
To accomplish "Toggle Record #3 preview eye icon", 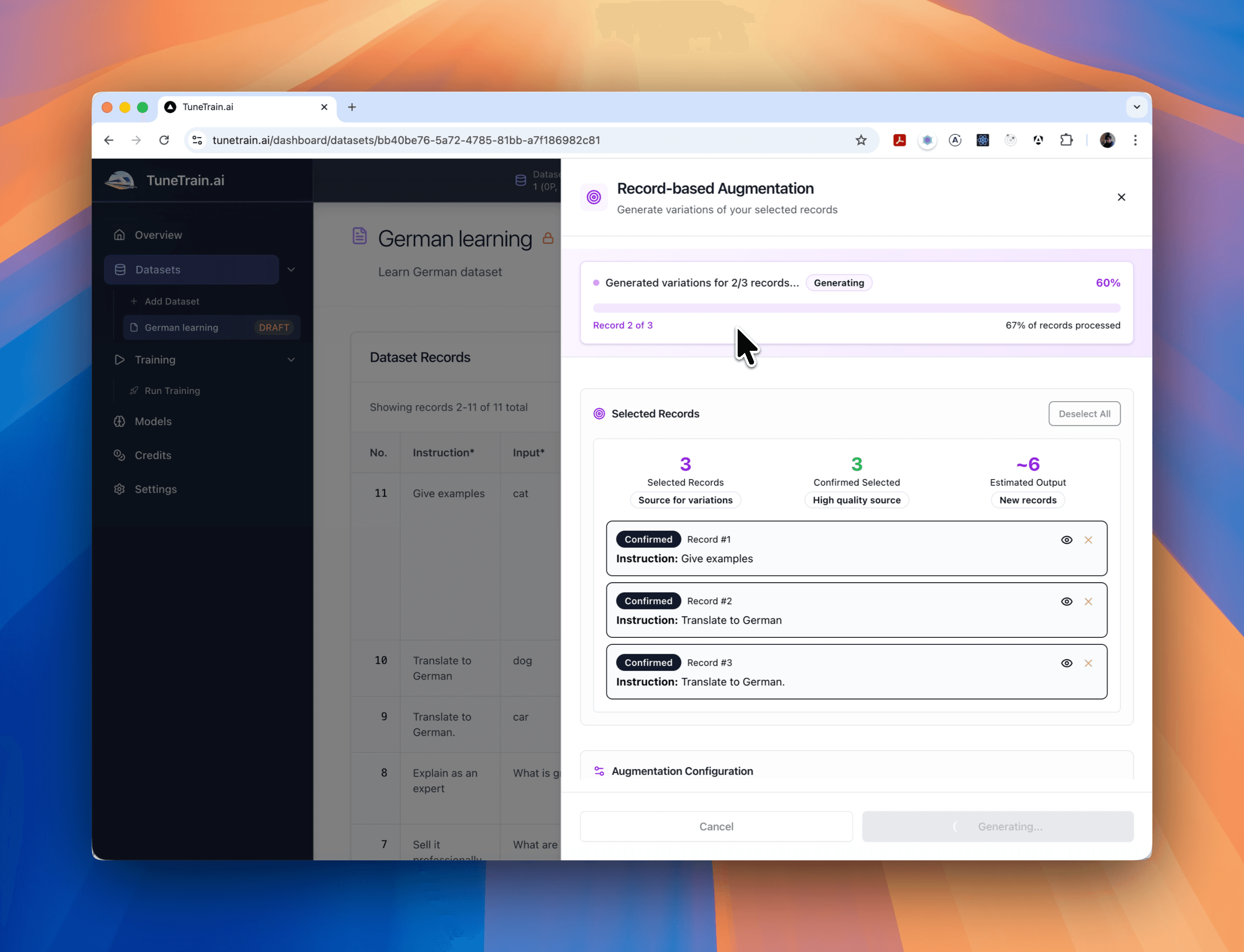I will pos(1067,662).
